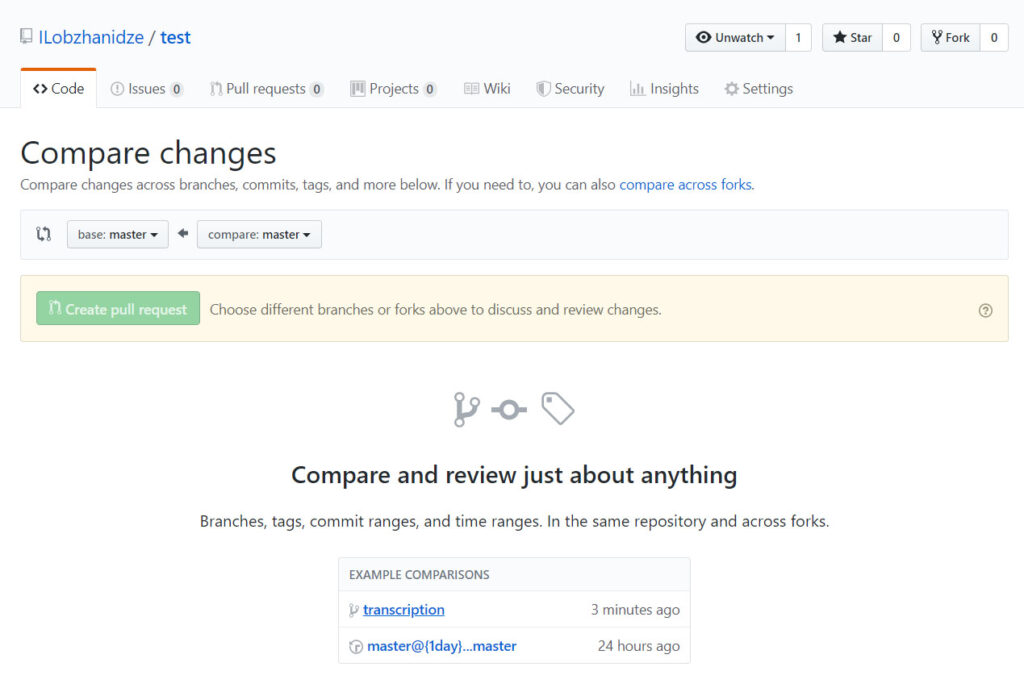
Task: Open the repository Settings tab
Action: click(758, 89)
